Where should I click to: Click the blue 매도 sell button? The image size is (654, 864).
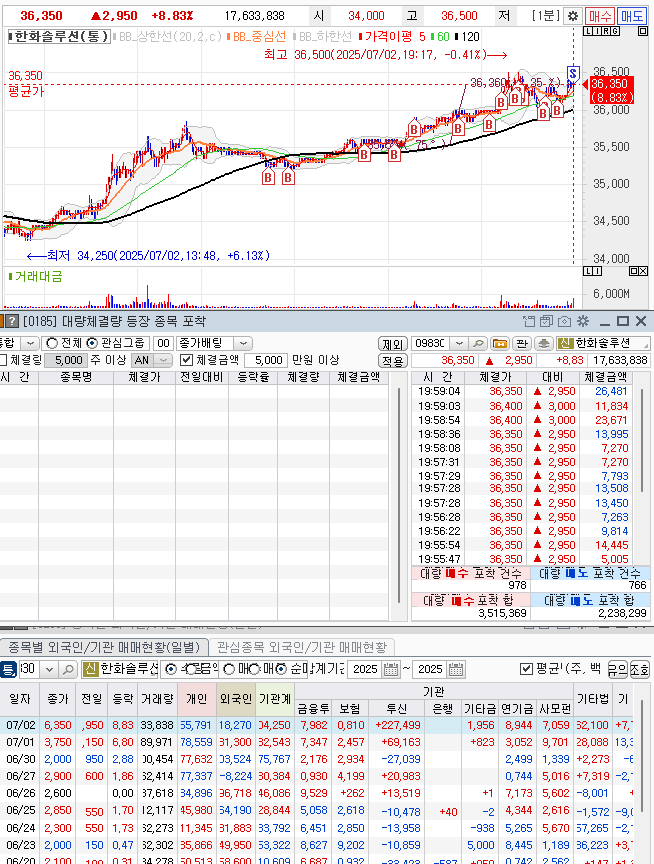[x=631, y=16]
